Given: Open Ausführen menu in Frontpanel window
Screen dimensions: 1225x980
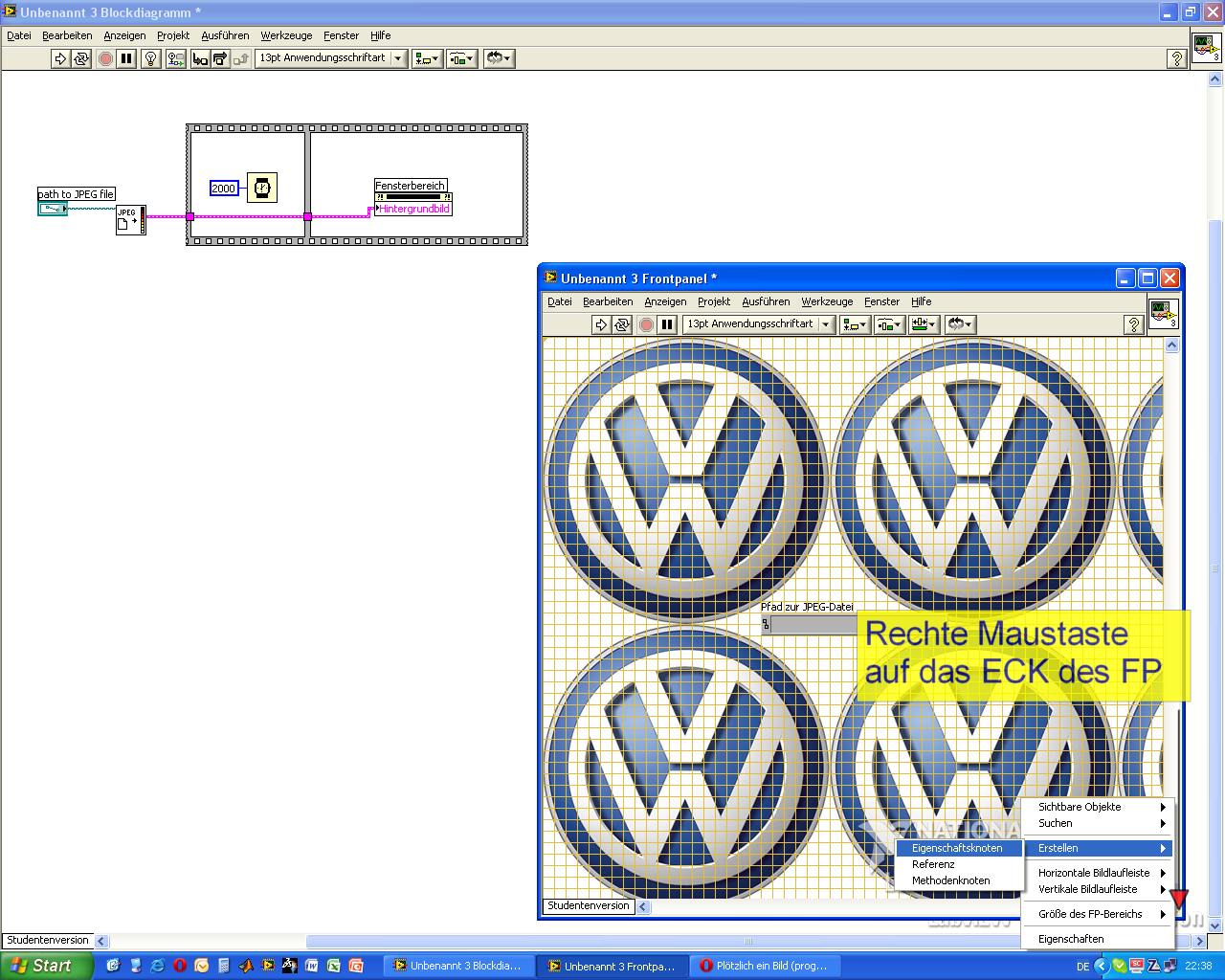Looking at the screenshot, I should 766,301.
